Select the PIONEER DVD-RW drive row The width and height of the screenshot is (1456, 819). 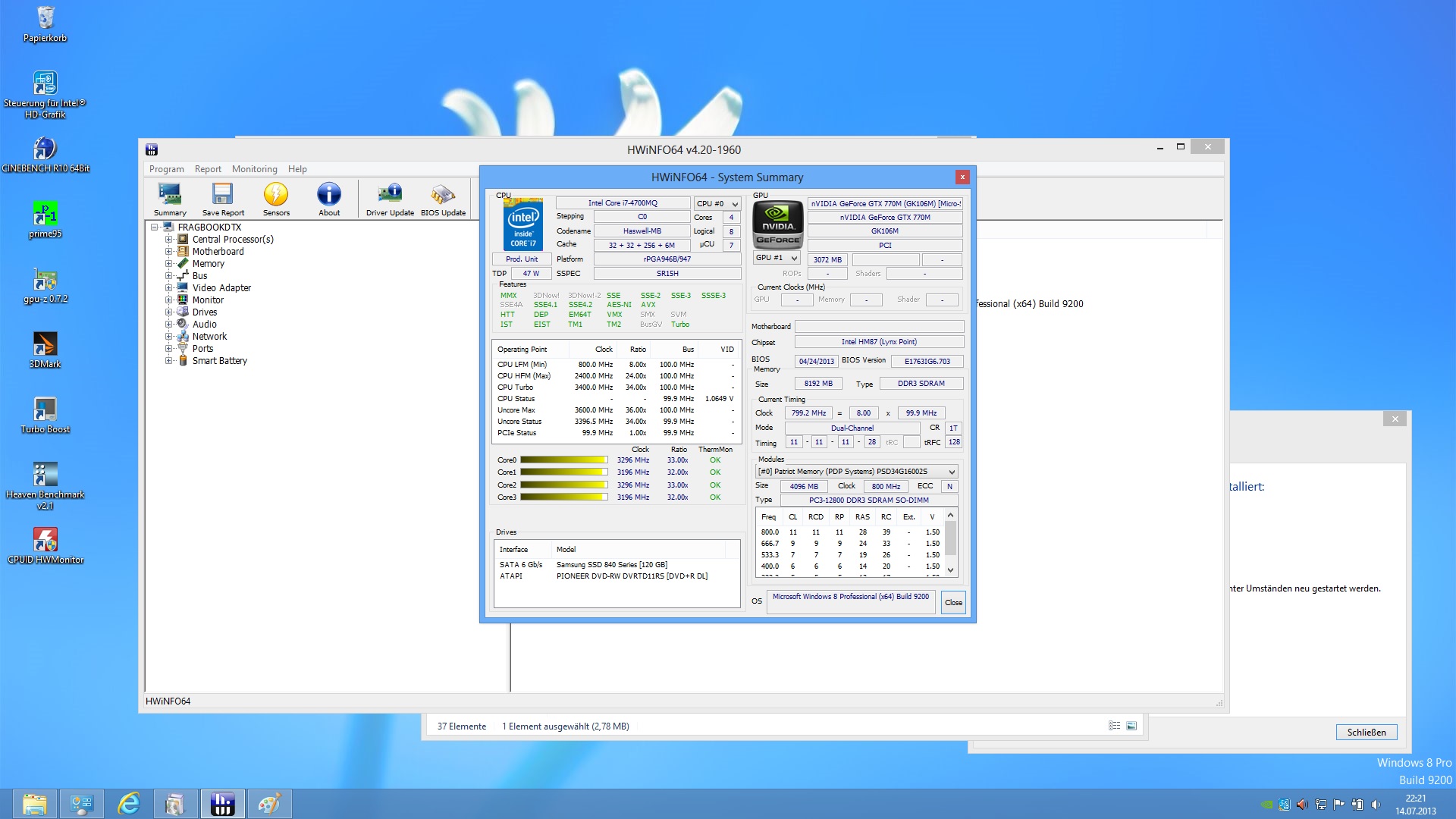[x=617, y=576]
